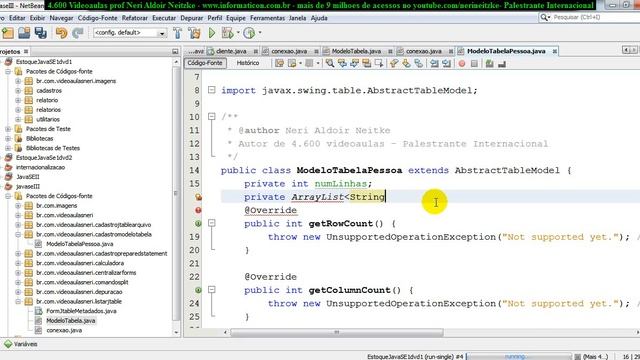640x360 pixels.
Task: Open the Variáveis panel tab at the bottom
Action: 20,344
